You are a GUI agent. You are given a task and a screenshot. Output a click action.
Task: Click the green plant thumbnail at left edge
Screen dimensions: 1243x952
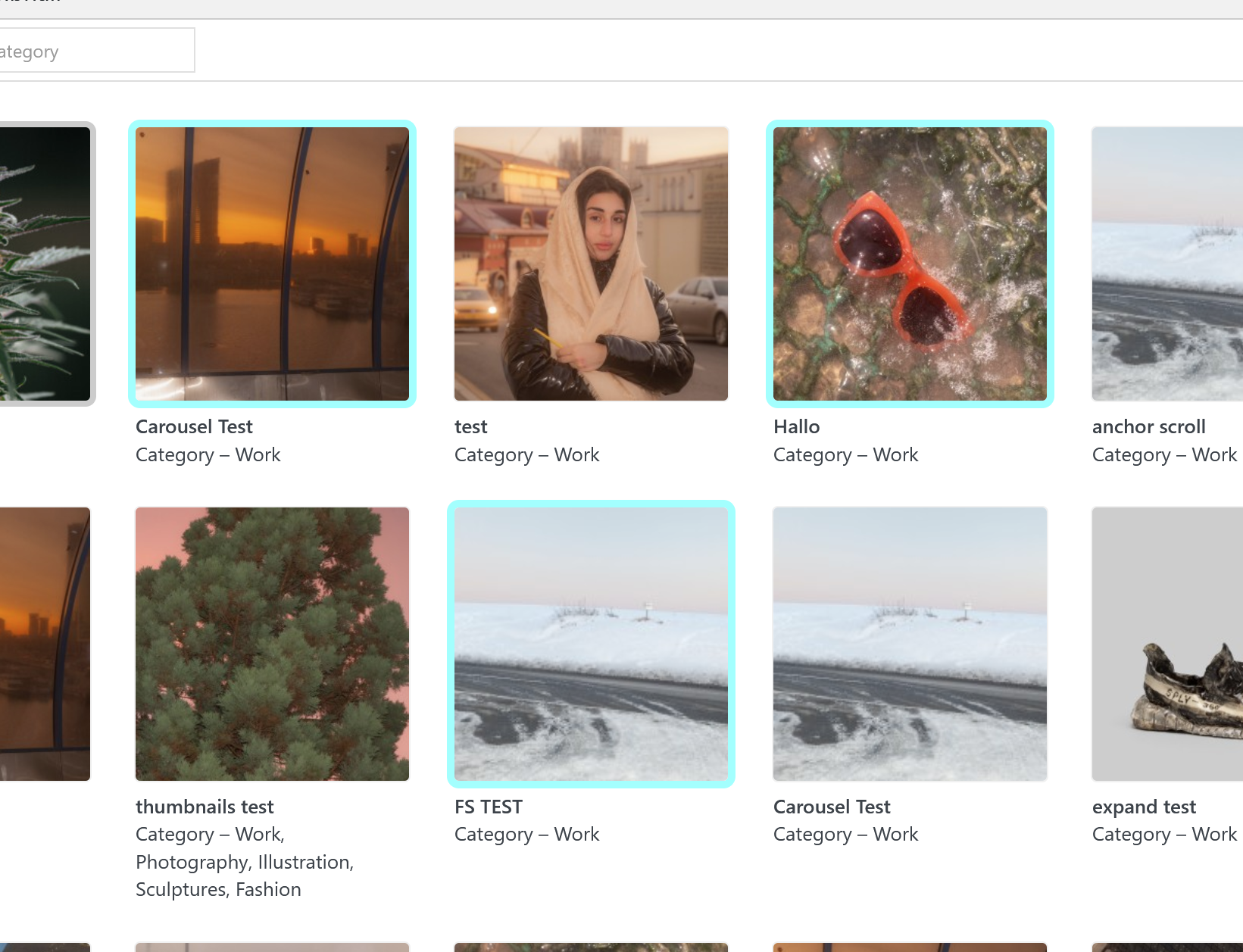(45, 264)
